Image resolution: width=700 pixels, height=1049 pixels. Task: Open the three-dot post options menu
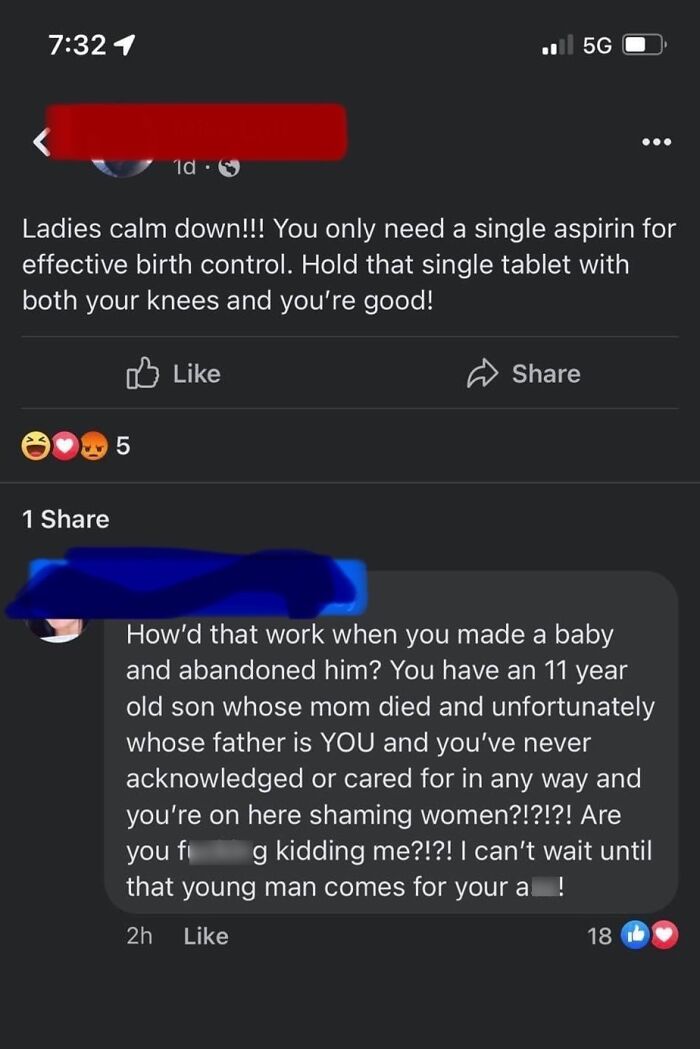pyautogui.click(x=656, y=143)
